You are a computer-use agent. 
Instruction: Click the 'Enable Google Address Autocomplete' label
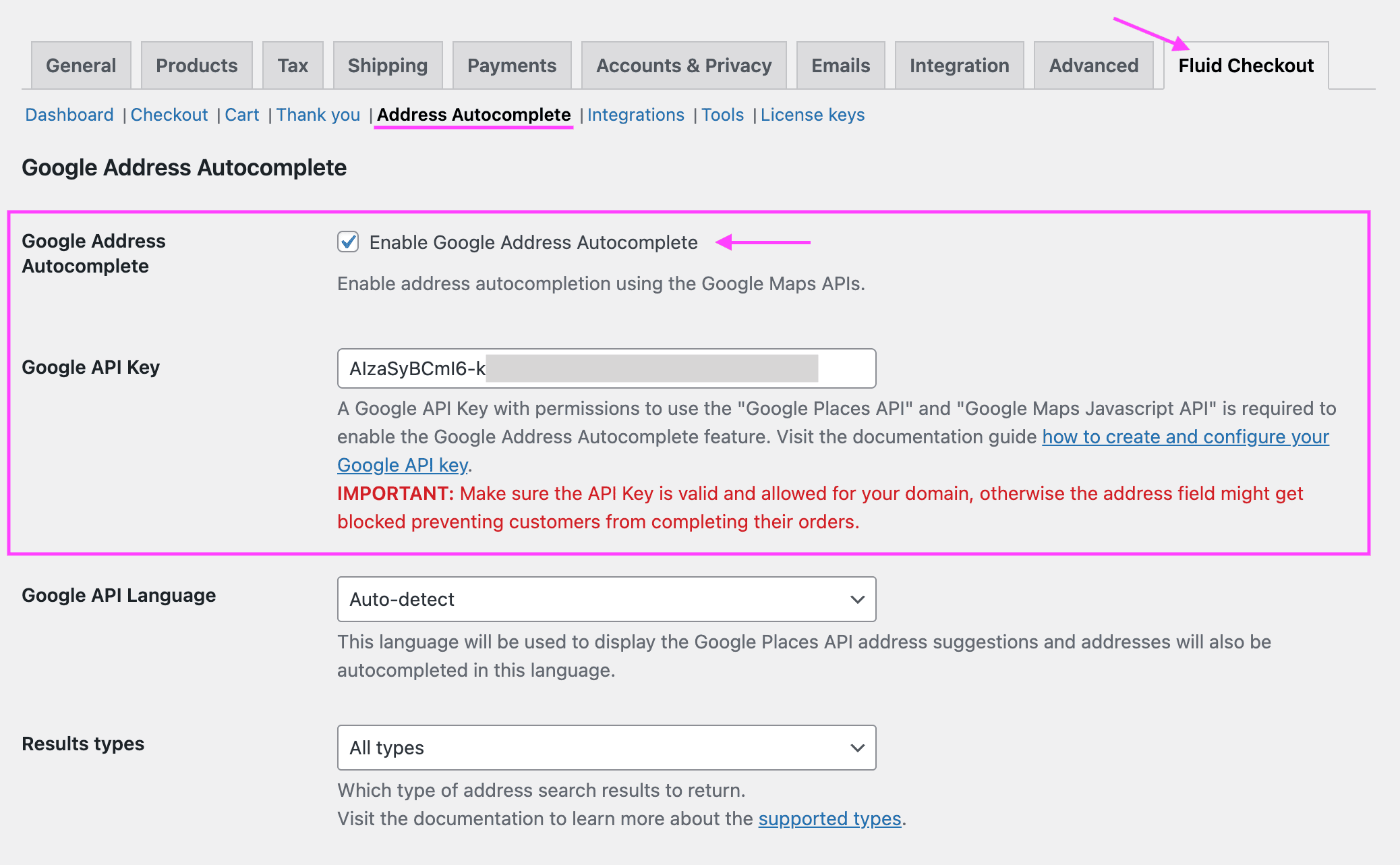tap(533, 242)
